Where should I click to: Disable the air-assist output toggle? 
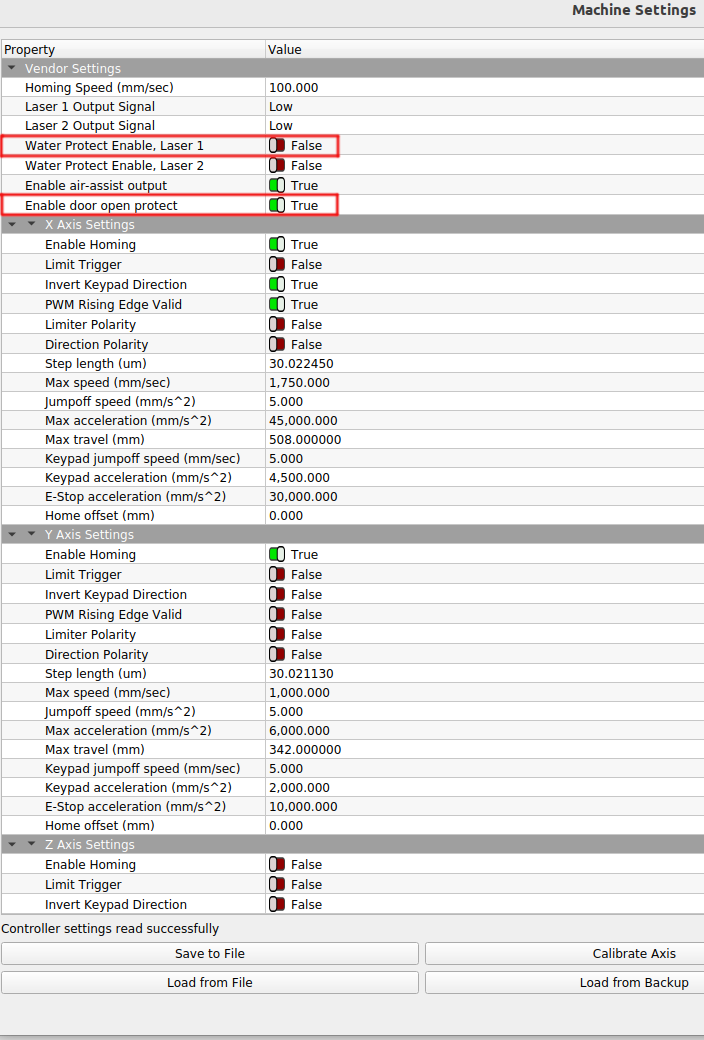point(277,186)
